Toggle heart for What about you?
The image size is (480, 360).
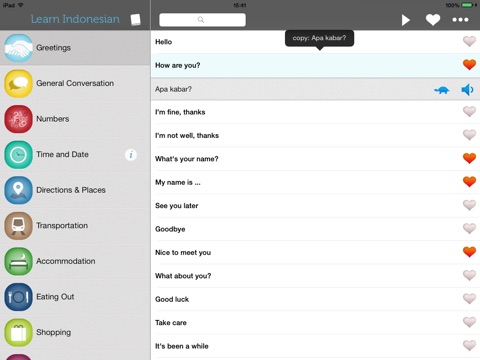point(469,275)
